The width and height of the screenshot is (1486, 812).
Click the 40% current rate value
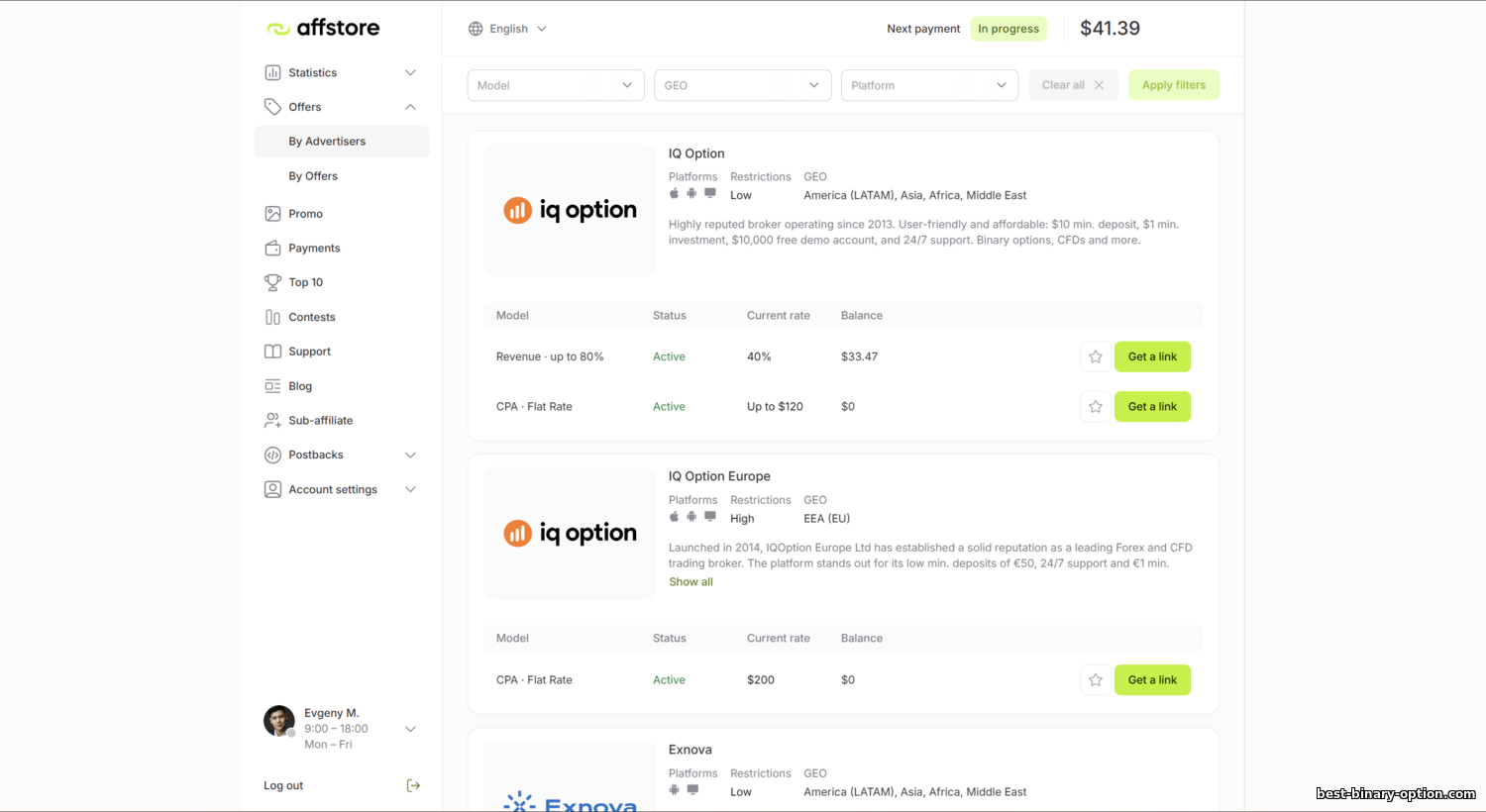pyautogui.click(x=759, y=356)
